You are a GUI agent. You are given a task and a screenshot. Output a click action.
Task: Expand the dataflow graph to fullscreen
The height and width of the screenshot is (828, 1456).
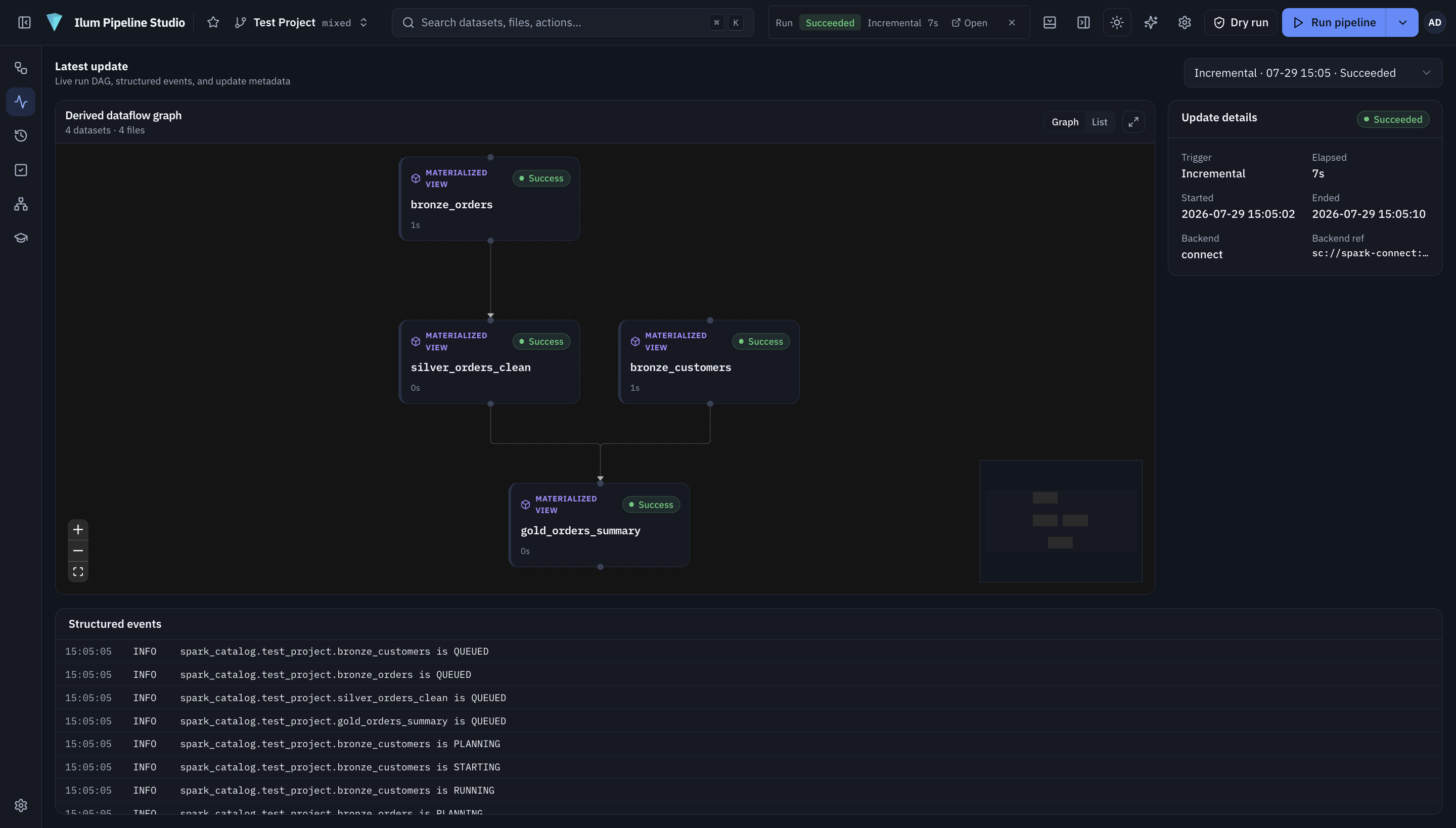click(1133, 122)
